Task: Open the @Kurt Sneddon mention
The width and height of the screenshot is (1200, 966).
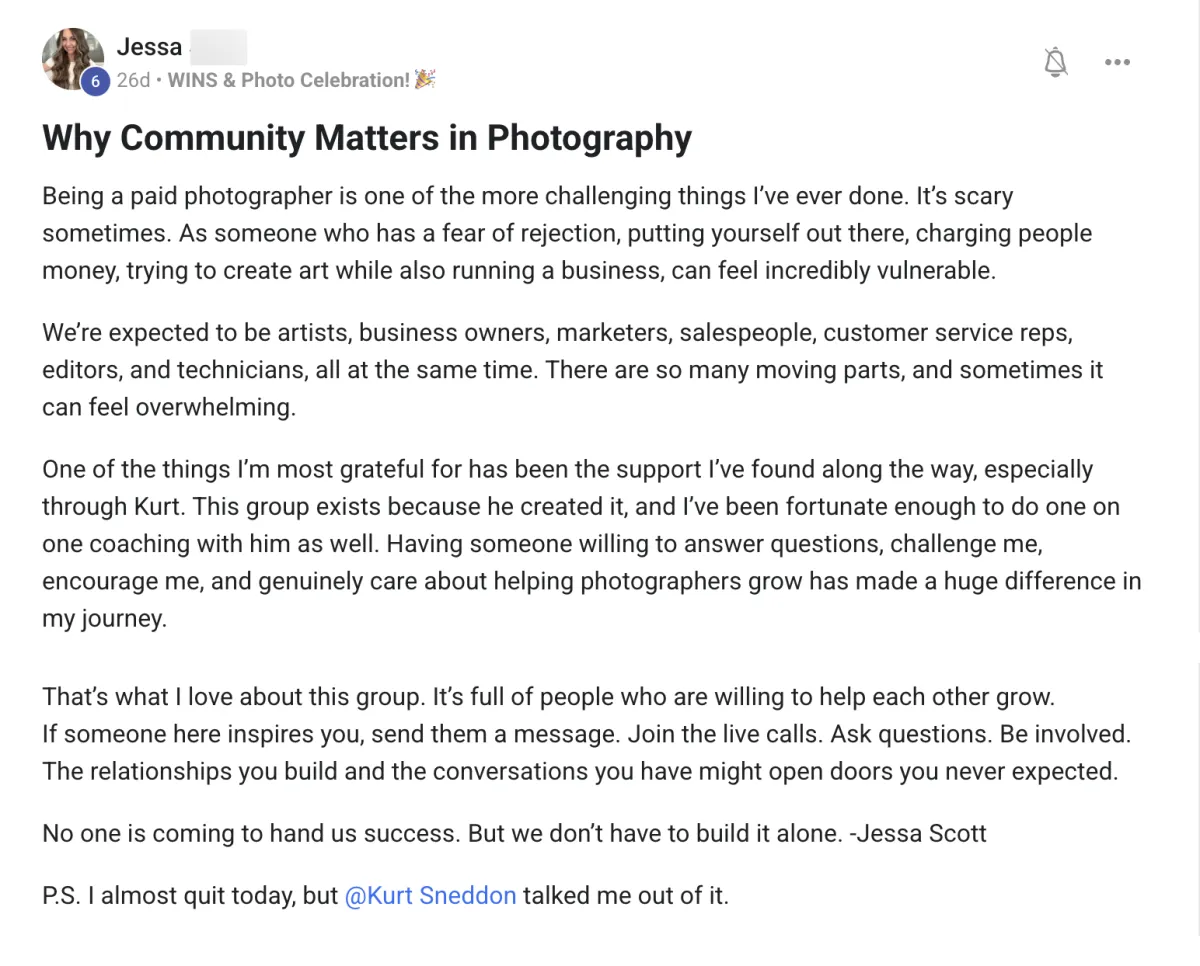Action: coord(430,895)
